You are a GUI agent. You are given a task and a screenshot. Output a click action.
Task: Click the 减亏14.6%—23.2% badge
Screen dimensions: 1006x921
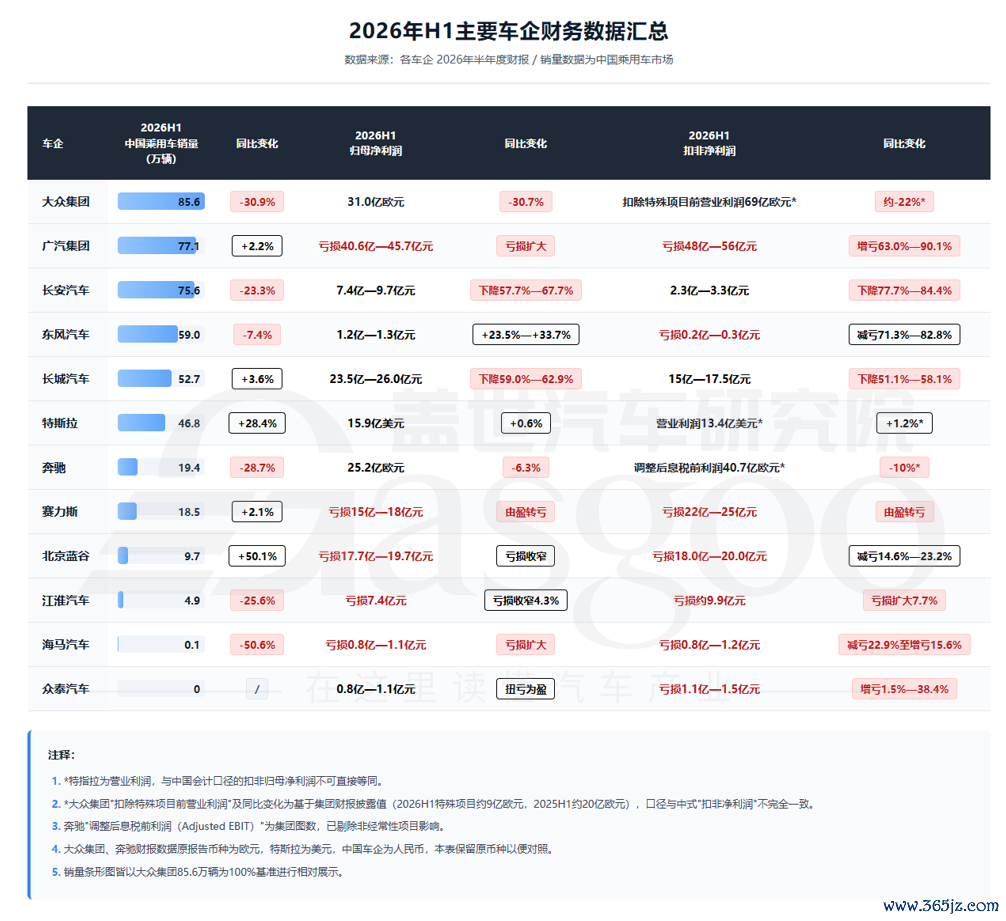click(904, 556)
